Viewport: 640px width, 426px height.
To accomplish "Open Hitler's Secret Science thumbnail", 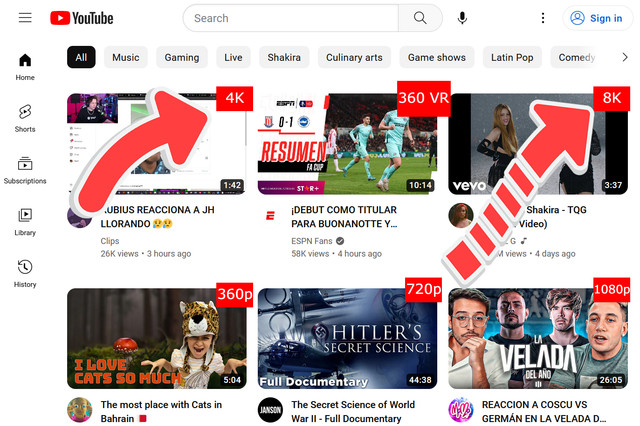I will pos(347,338).
